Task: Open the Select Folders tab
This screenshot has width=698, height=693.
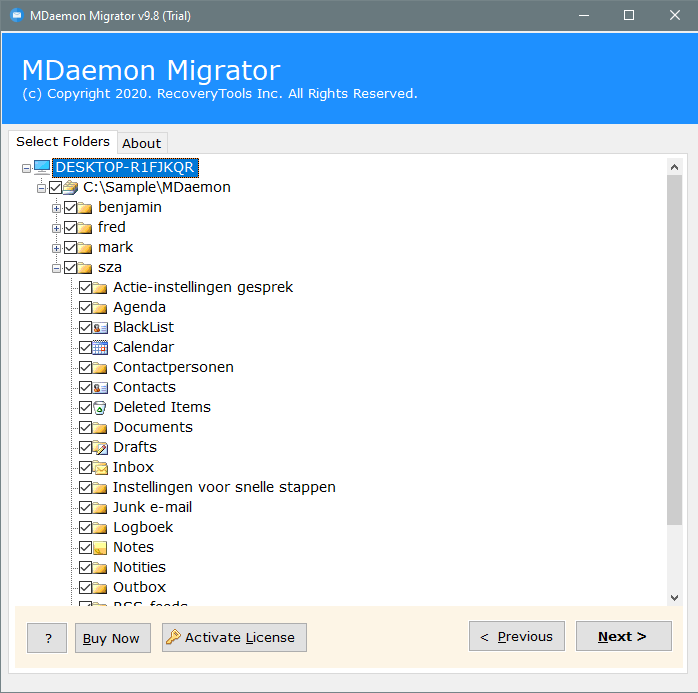Action: [x=63, y=142]
